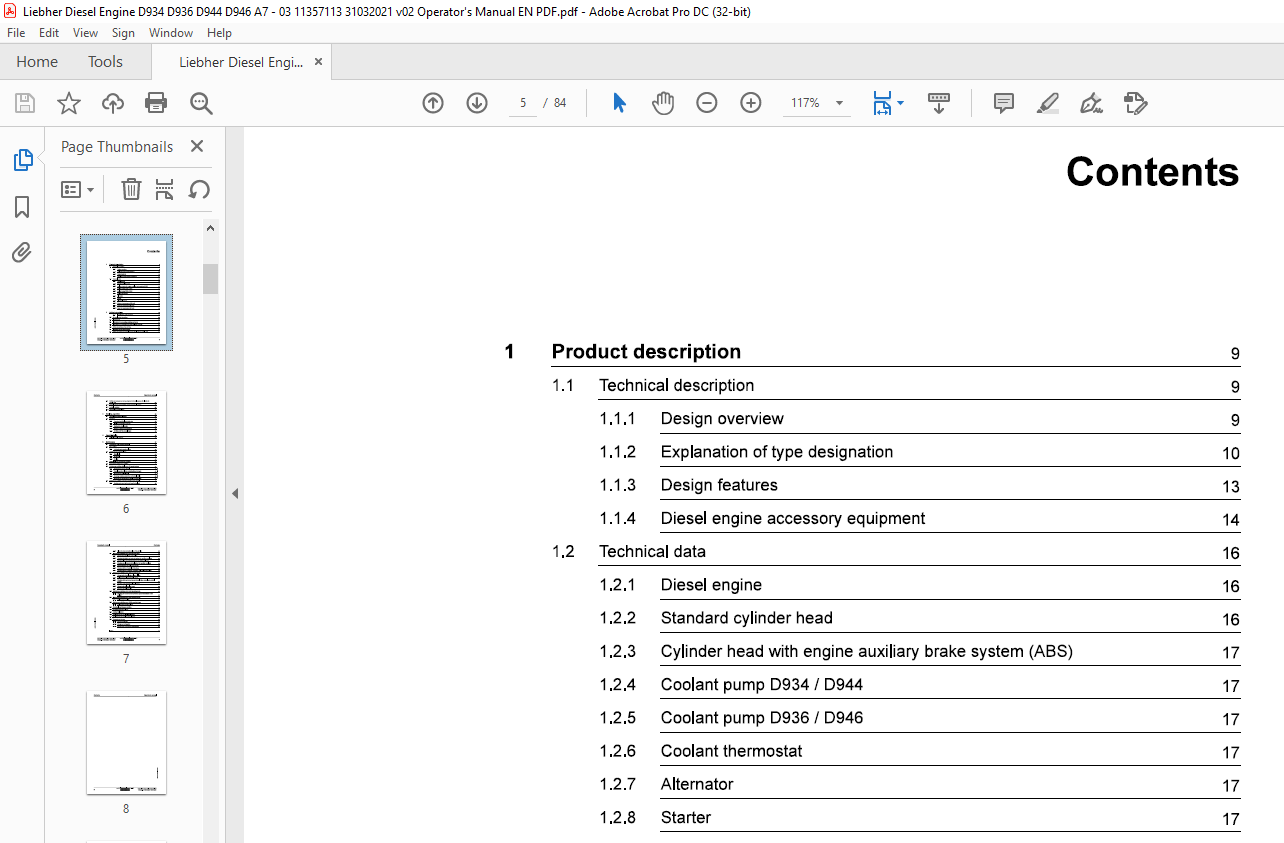This screenshot has width=1284, height=843.
Task: Click thumbnail panel scroll up arrow
Action: click(x=210, y=228)
